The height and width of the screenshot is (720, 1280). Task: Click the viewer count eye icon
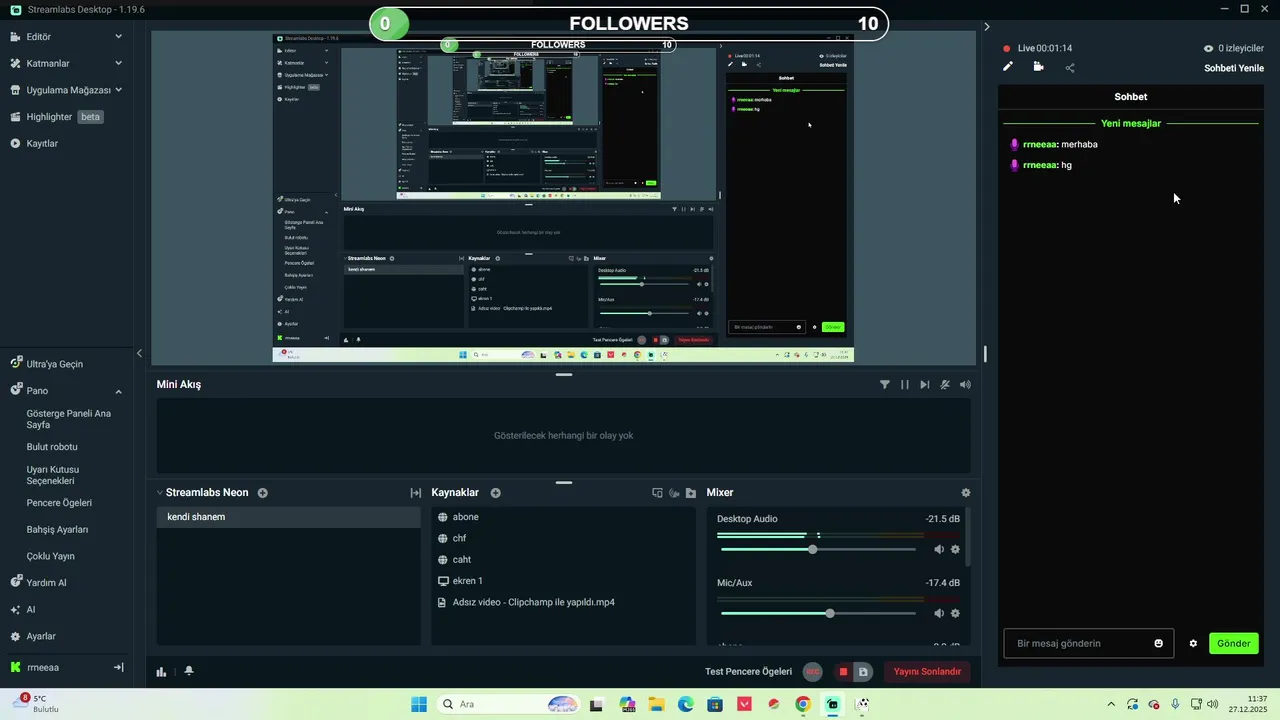coord(1208,48)
